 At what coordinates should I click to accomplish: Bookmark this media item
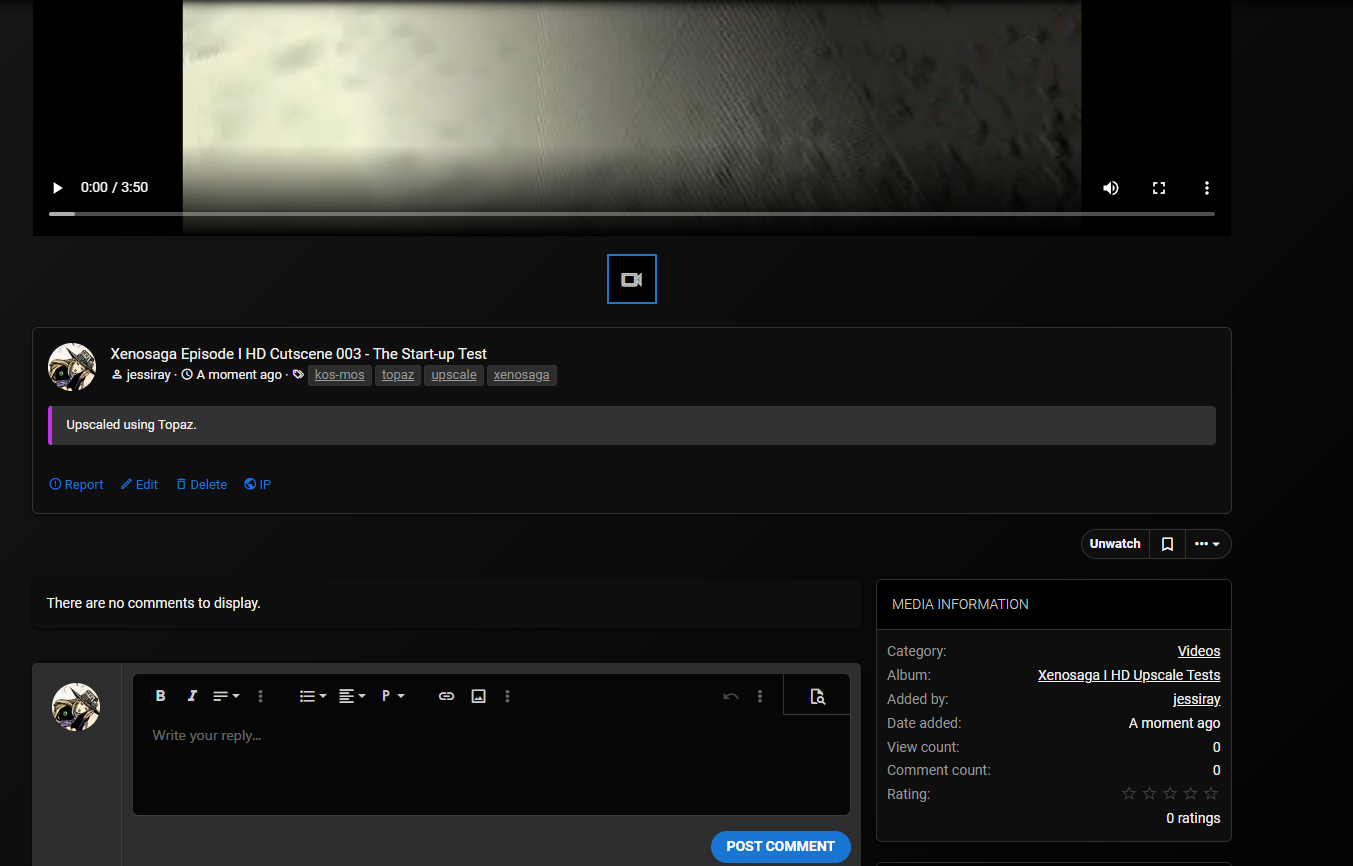(x=1167, y=544)
